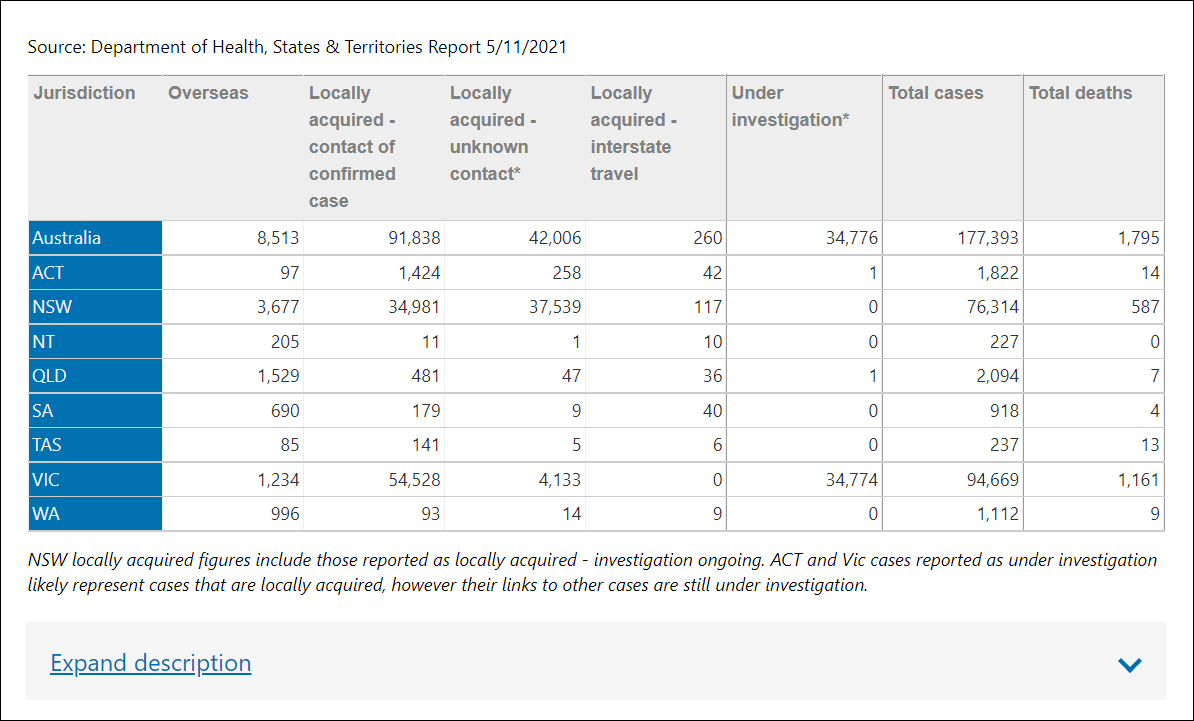The height and width of the screenshot is (721, 1194).
Task: Click the NT jurisdiction cell
Action: [x=95, y=342]
